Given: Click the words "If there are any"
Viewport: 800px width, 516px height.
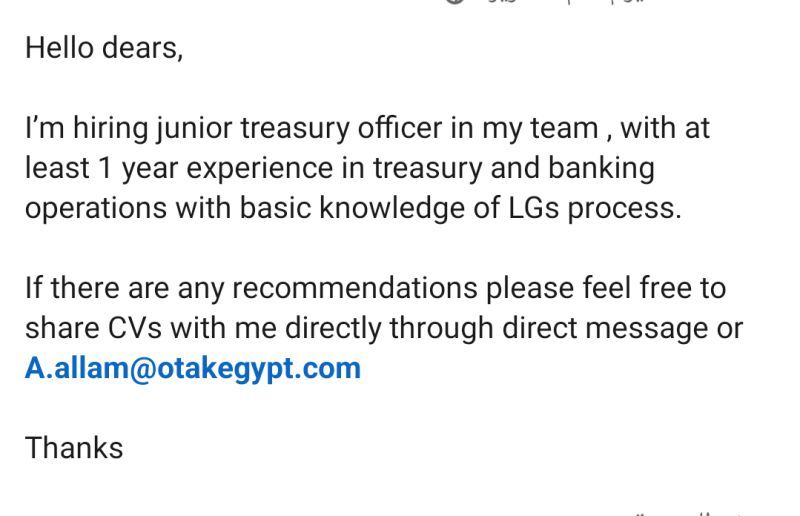Looking at the screenshot, I should pyautogui.click(x=124, y=288).
